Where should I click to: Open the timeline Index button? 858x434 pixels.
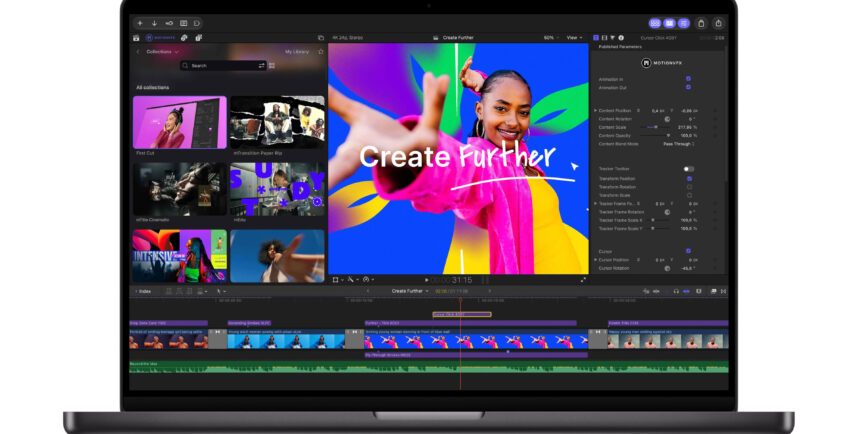pos(143,291)
